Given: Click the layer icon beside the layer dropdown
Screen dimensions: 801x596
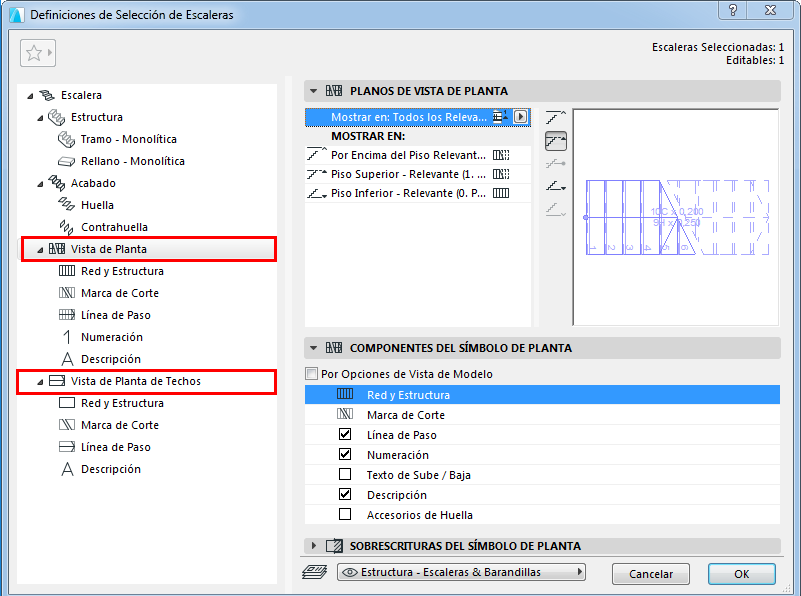Looking at the screenshot, I should [314, 573].
